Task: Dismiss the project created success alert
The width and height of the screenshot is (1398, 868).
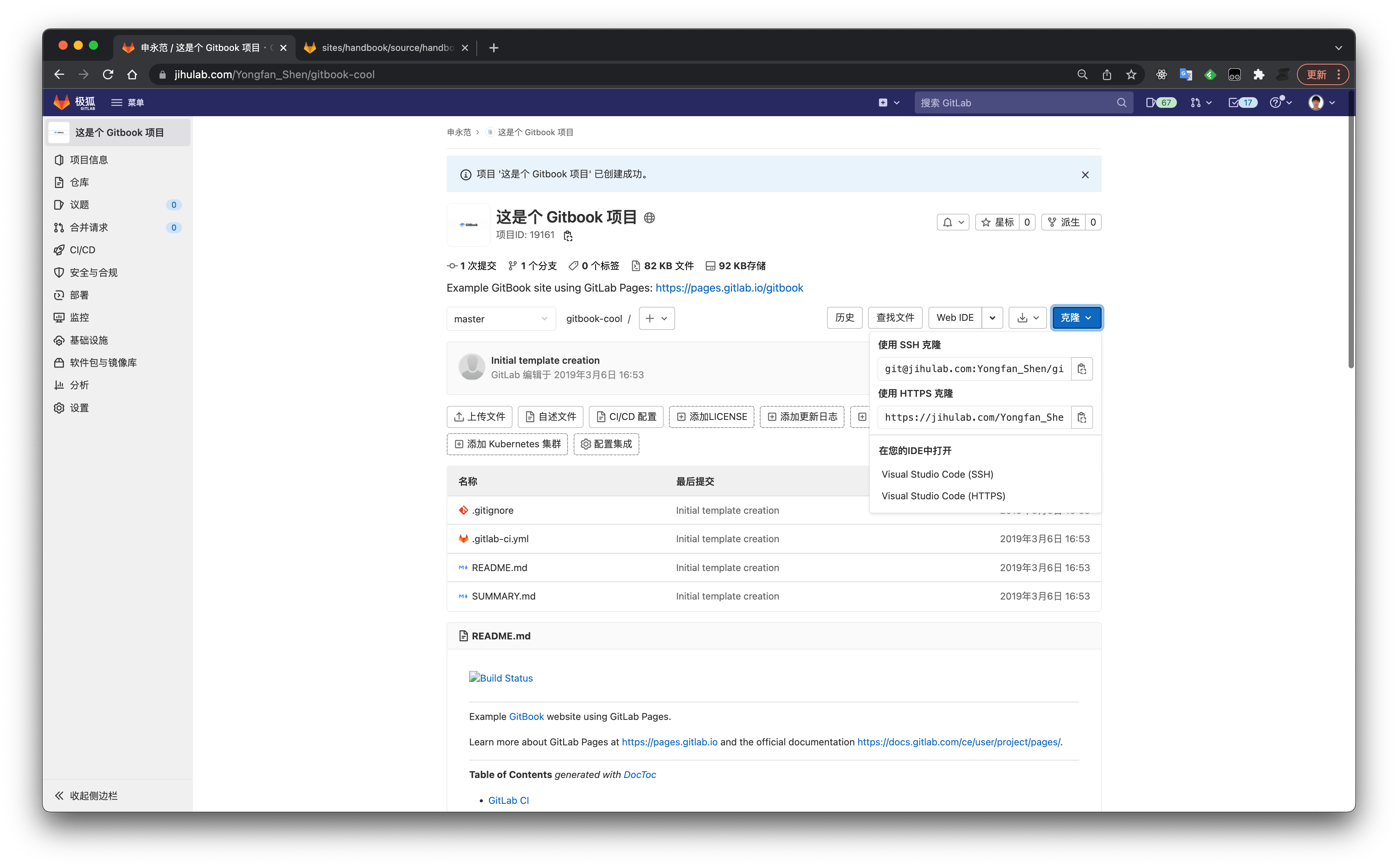Action: 1085,175
